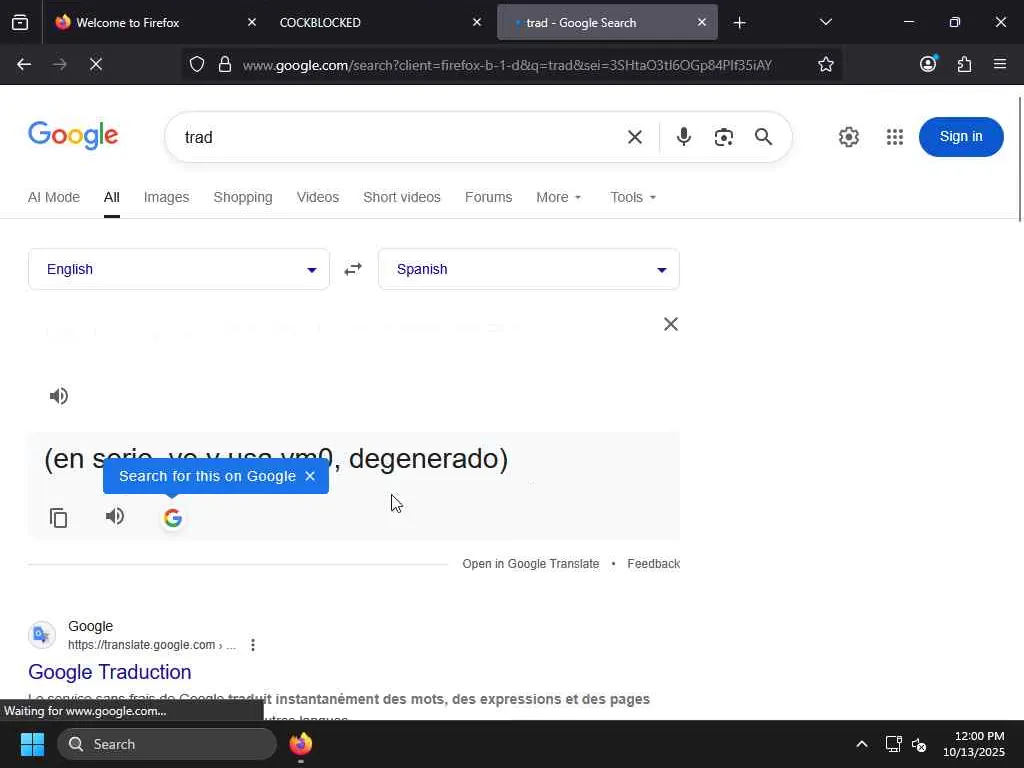Copy the Spanish translation
This screenshot has height=768, width=1024.
point(59,518)
